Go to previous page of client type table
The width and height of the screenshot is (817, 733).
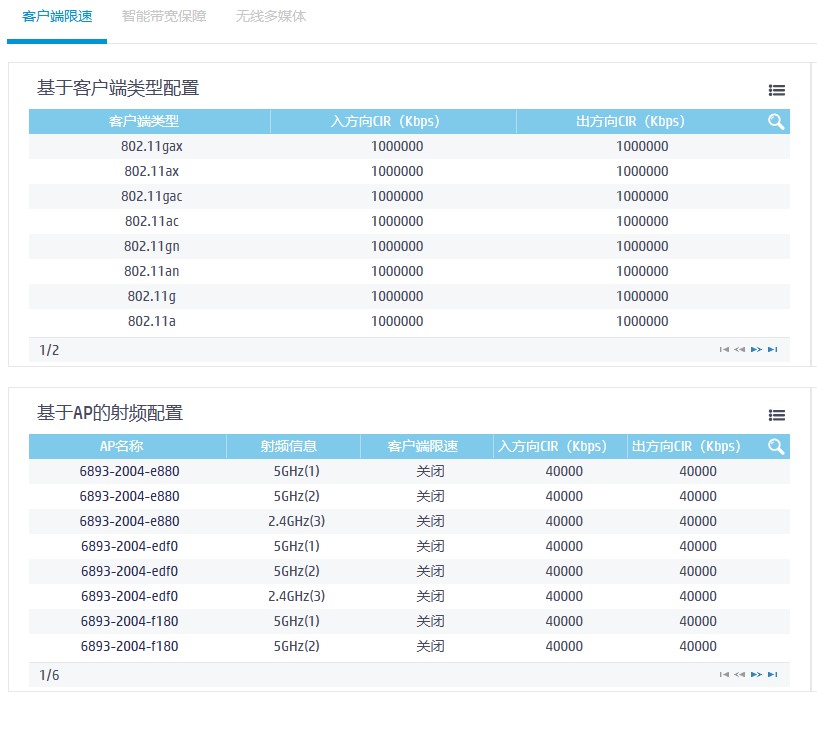click(740, 350)
